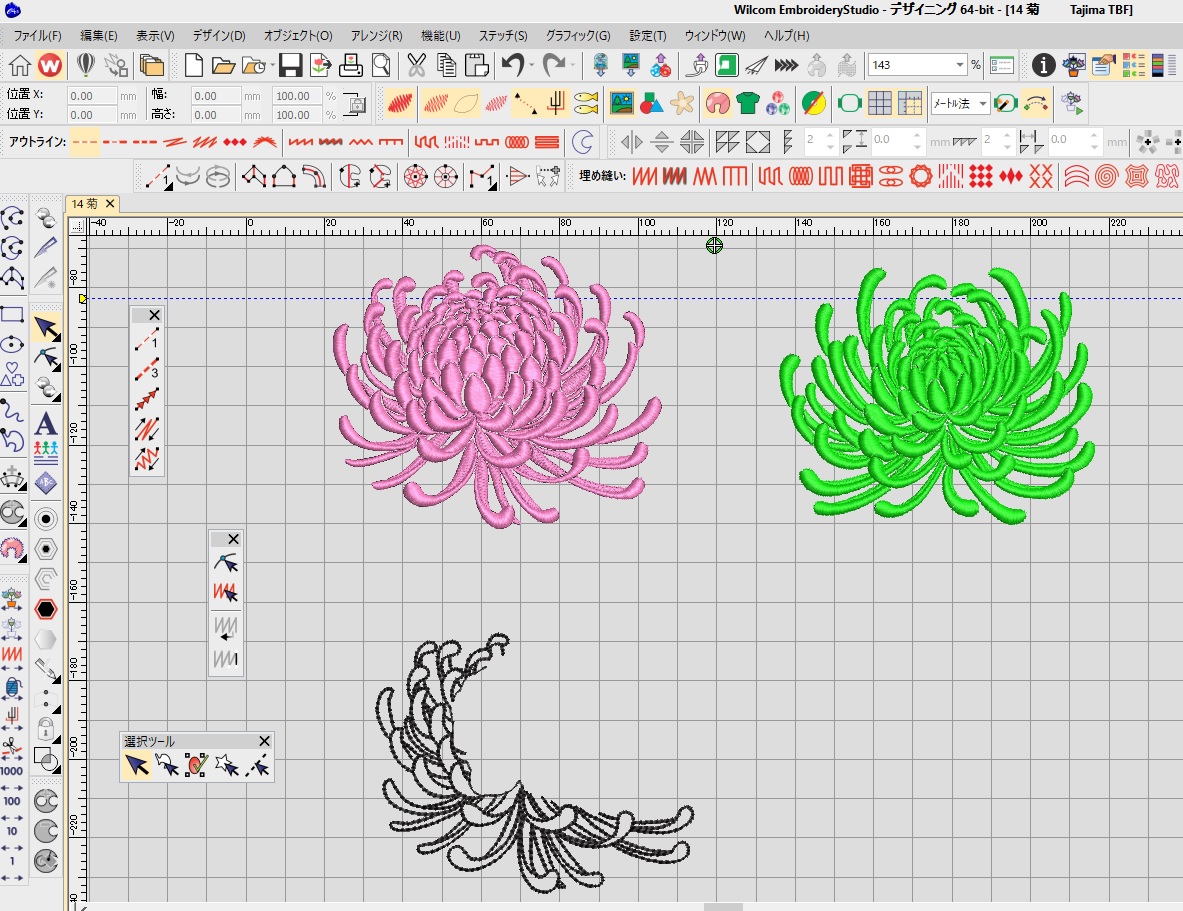
Task: Close the 選択ツール floating panel
Action: coord(264,741)
